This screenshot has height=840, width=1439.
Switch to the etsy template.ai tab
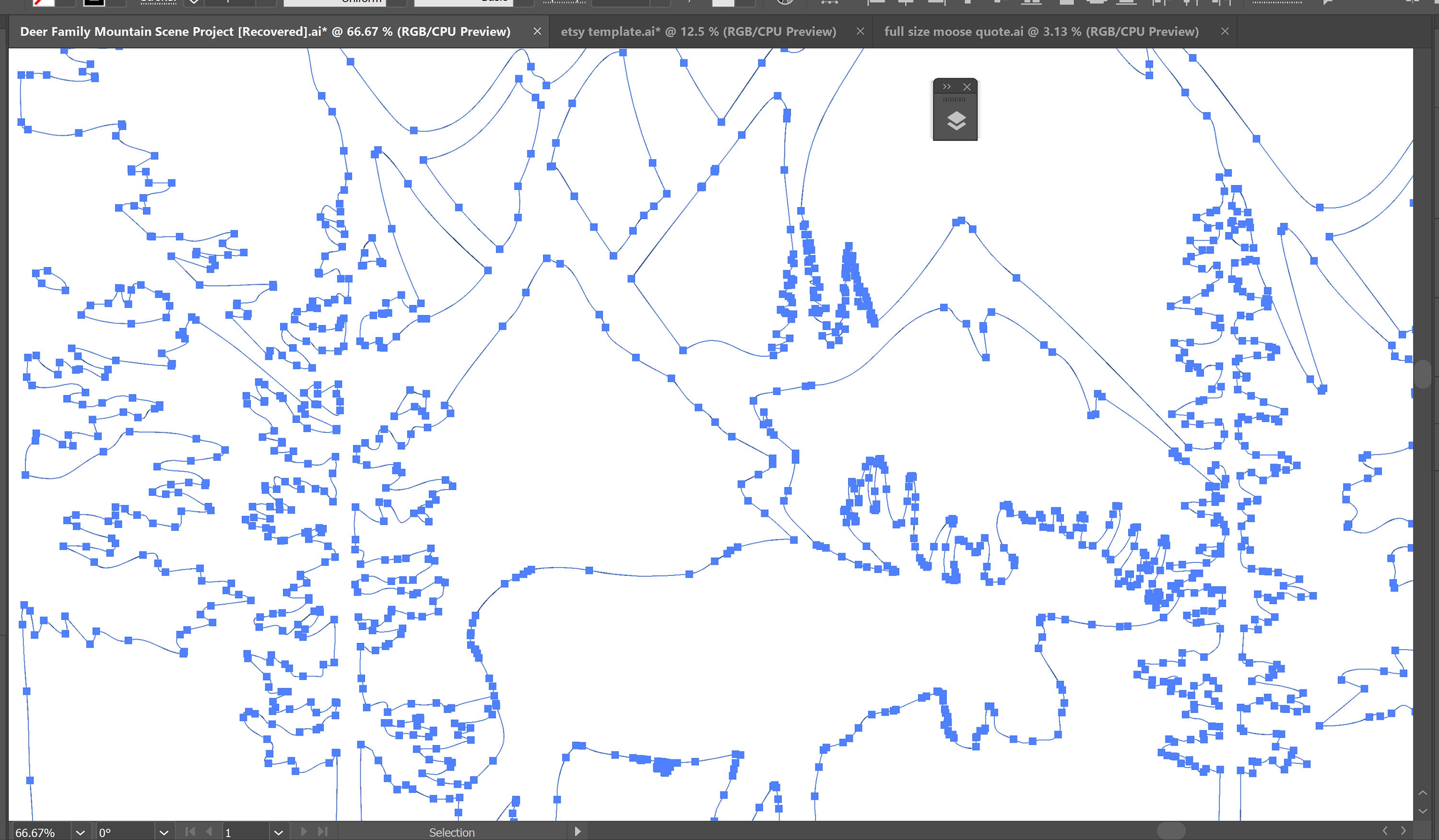pyautogui.click(x=699, y=31)
